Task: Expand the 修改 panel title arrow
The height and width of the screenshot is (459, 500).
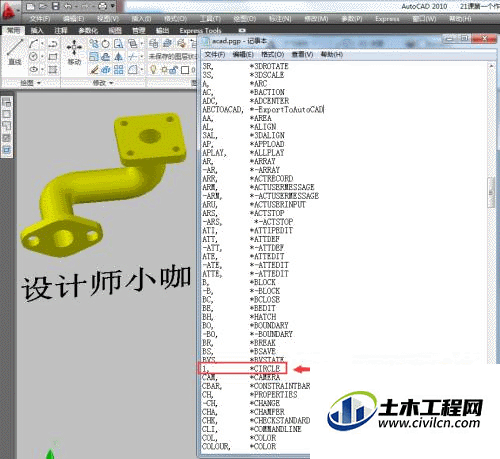Action: click(111, 83)
